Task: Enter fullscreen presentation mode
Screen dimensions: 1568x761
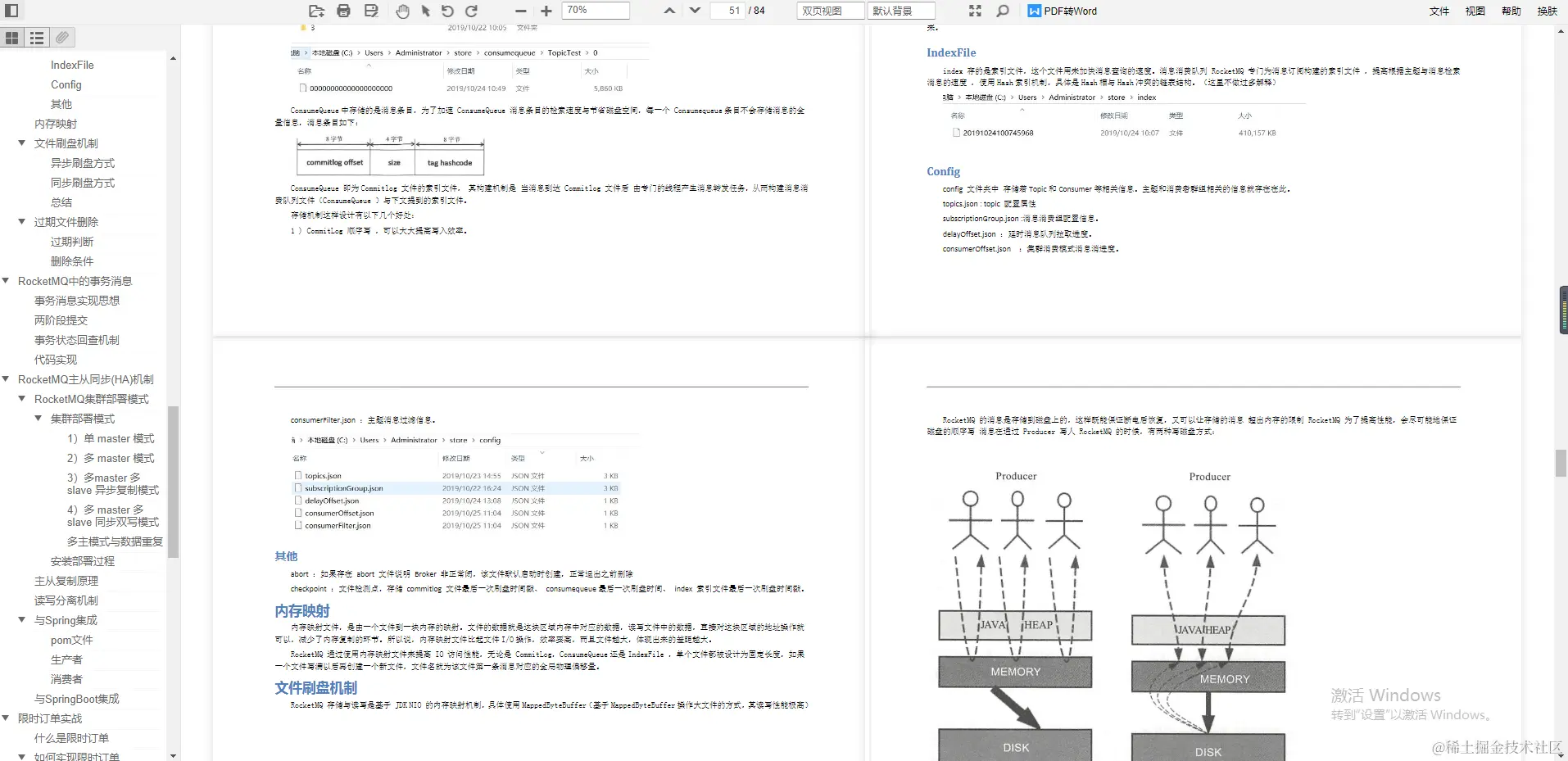Action: point(975,11)
